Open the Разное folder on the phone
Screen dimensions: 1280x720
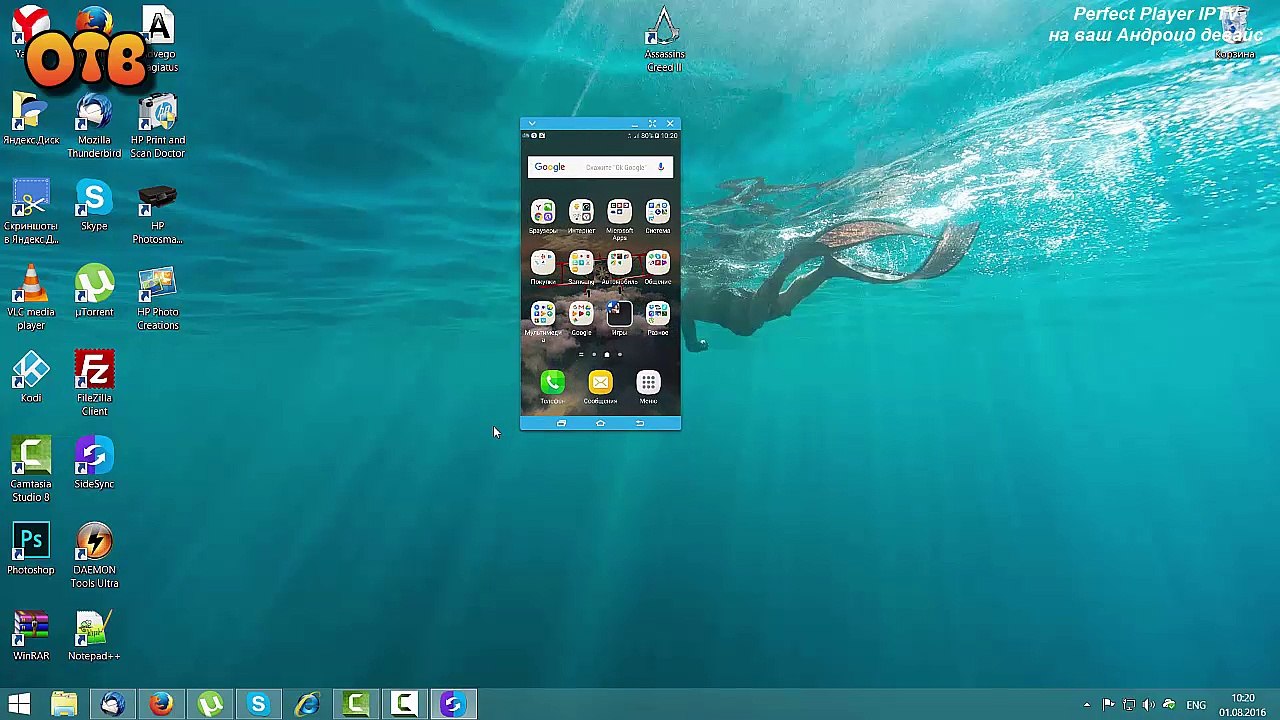[x=657, y=318]
